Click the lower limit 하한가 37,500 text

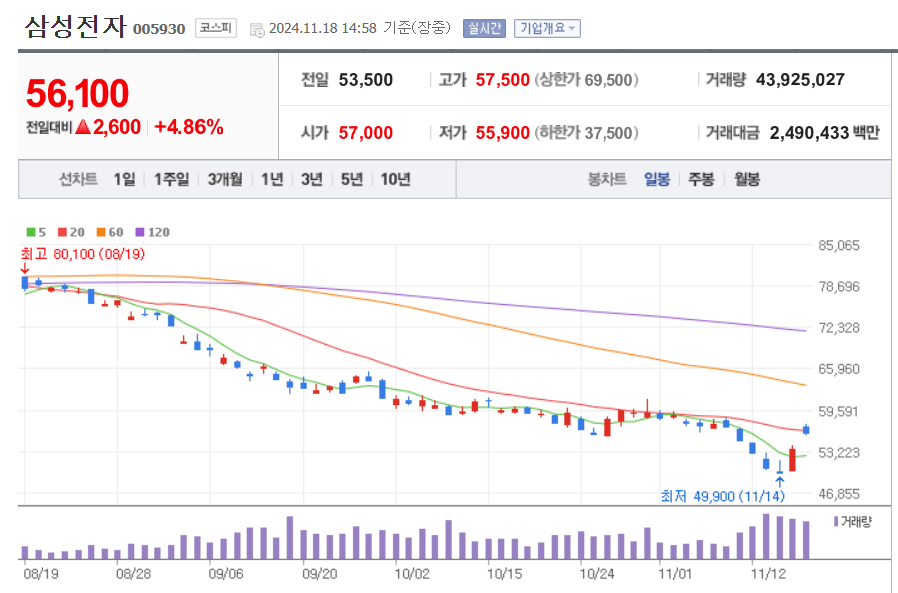tap(586, 133)
